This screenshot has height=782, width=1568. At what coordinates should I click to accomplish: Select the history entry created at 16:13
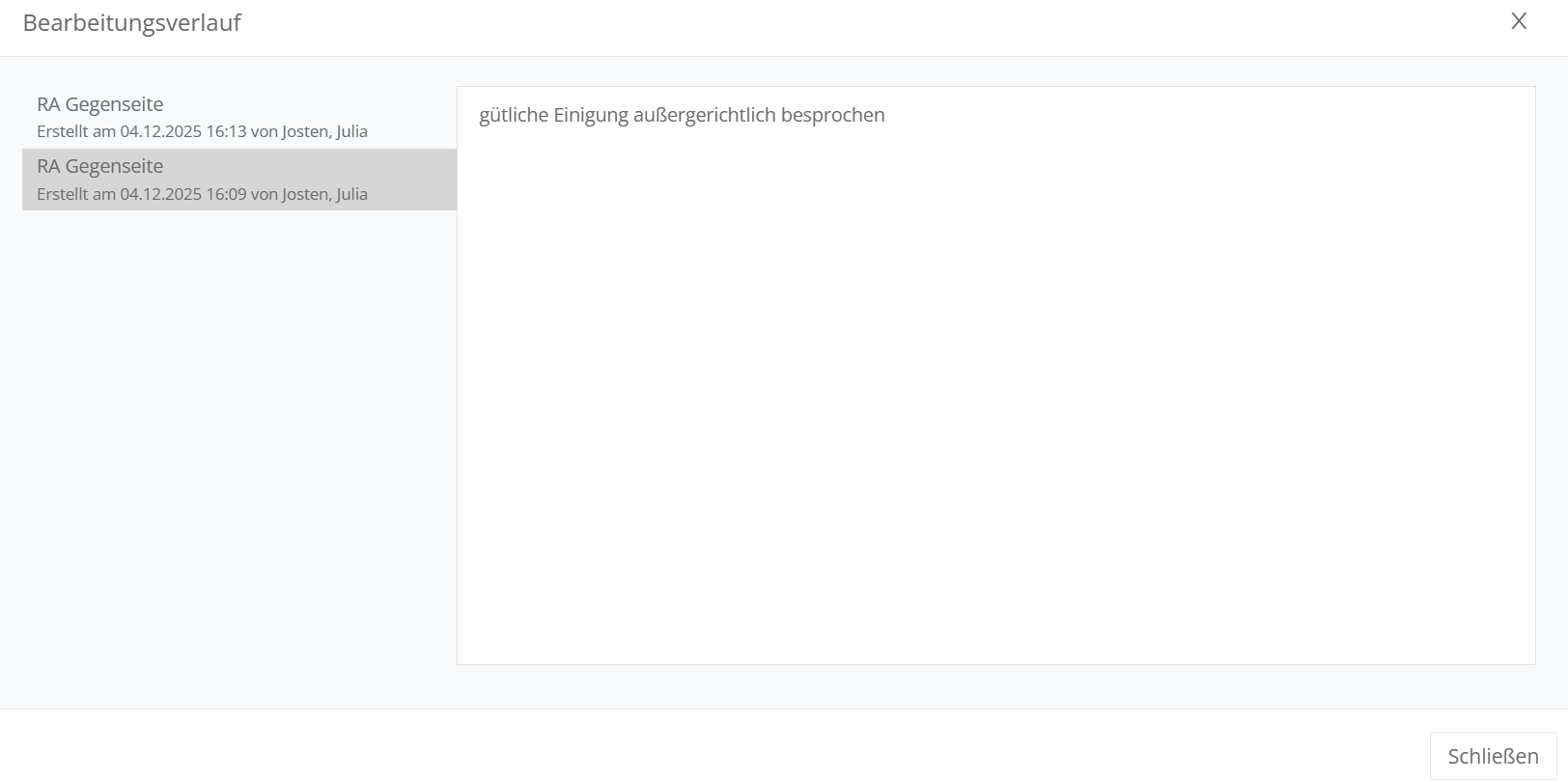pos(238,117)
